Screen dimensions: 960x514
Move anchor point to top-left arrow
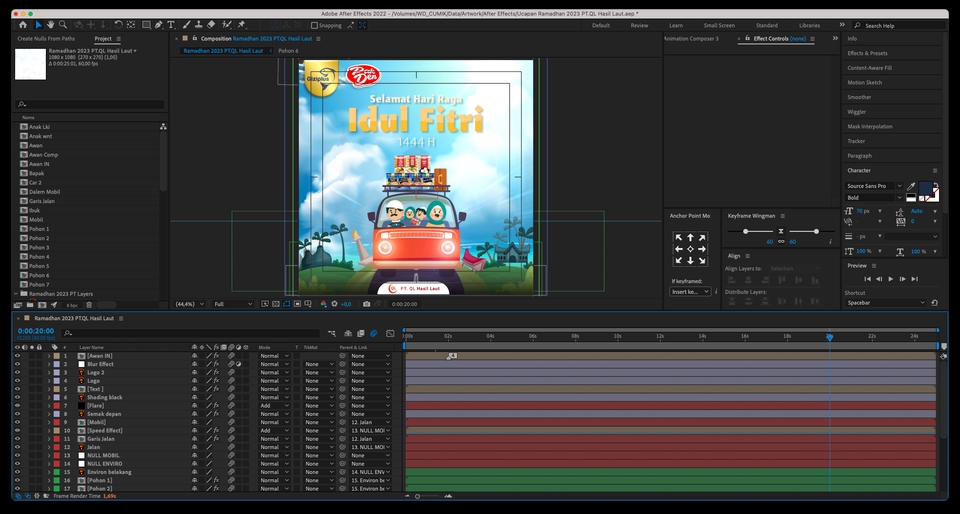click(678, 237)
